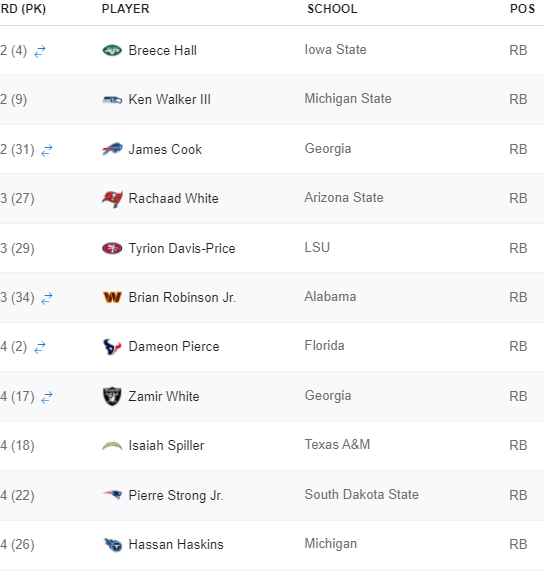The image size is (544, 572).
Task: Select the Texans logo by Dameon Pierce
Action: [112, 347]
